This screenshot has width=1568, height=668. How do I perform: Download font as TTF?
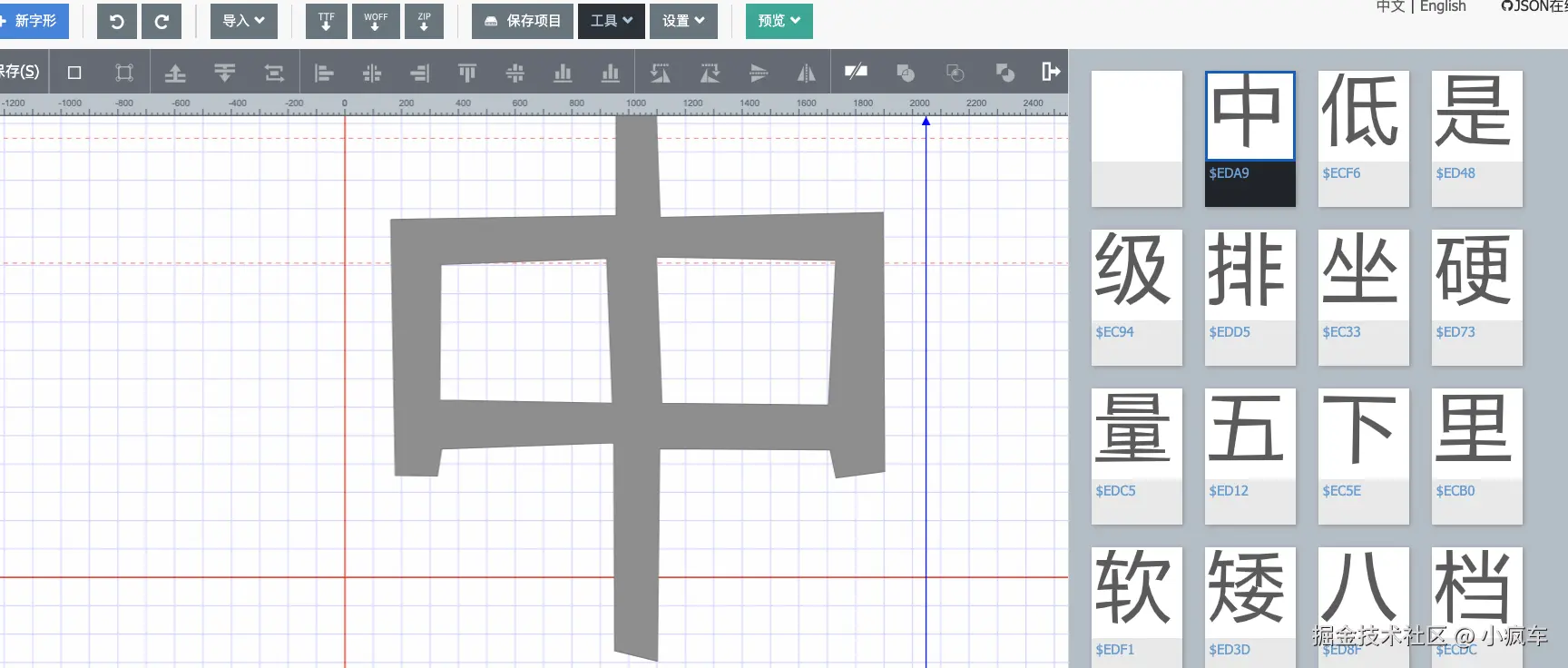point(327,21)
